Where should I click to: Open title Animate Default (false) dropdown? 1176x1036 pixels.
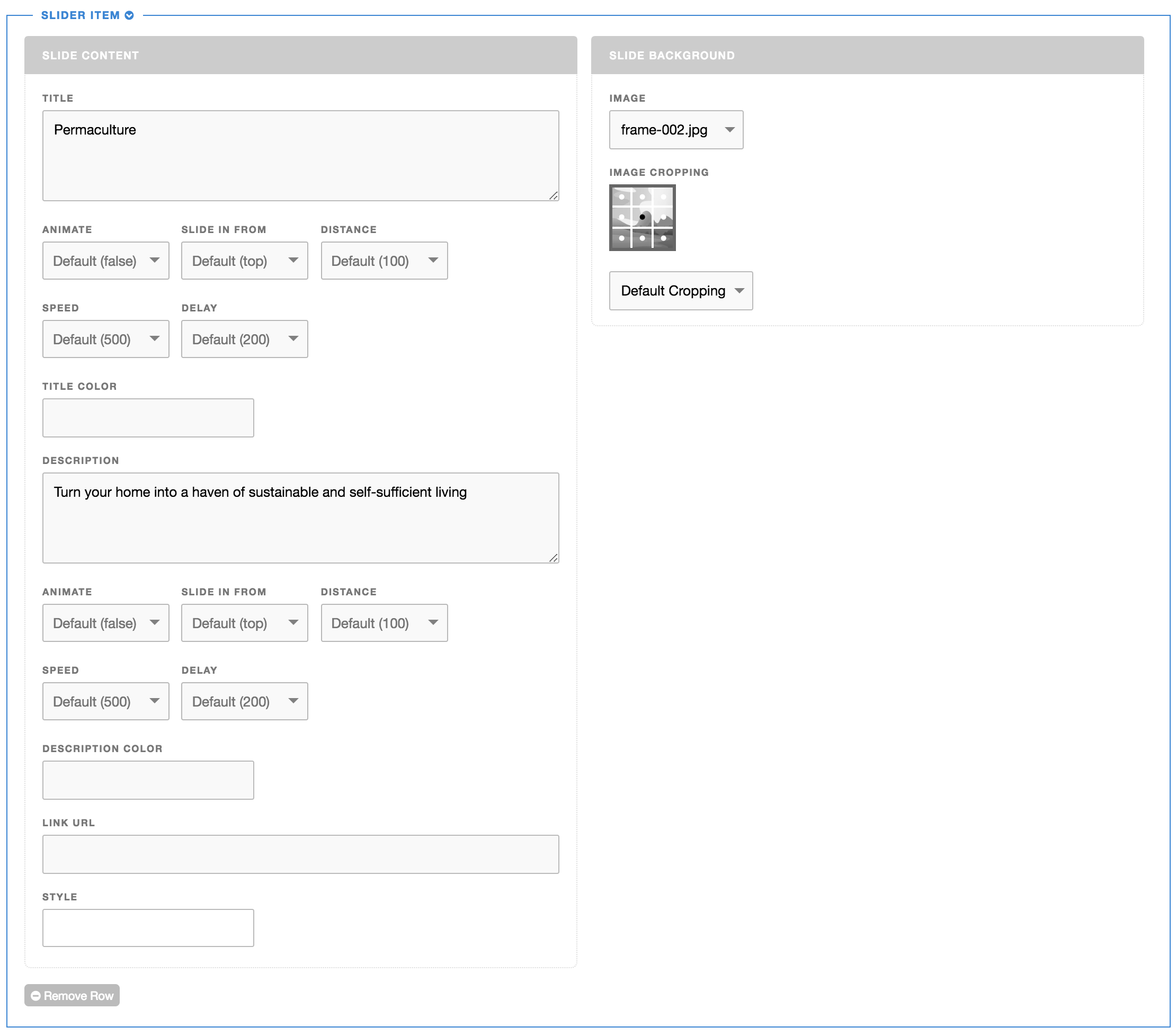[105, 261]
